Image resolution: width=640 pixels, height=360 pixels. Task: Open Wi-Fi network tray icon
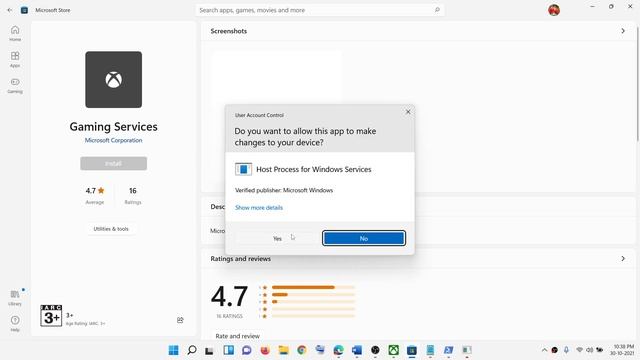pos(580,350)
